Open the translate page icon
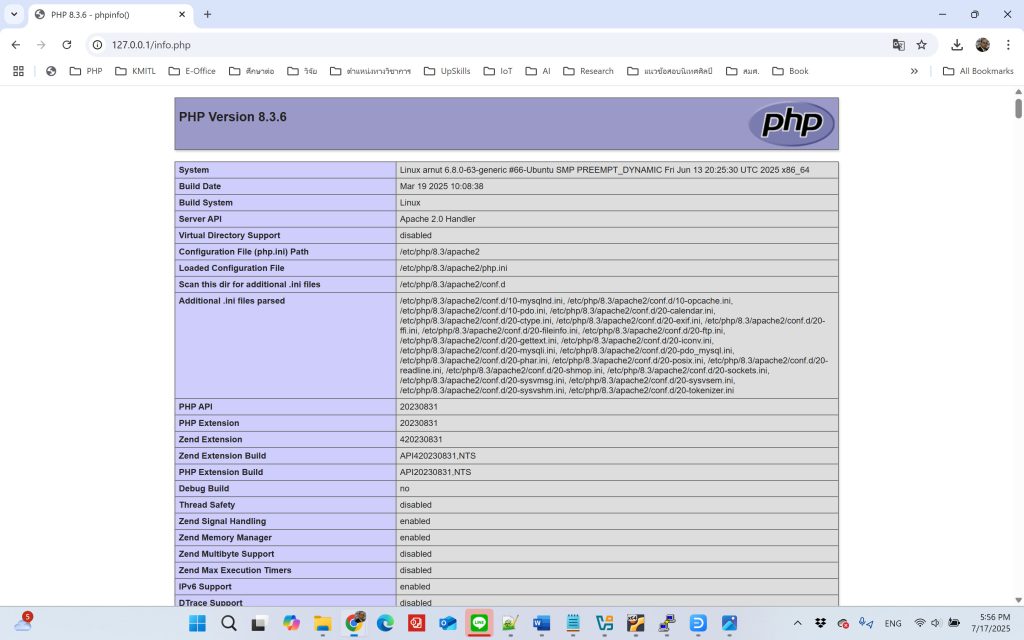 (898, 45)
